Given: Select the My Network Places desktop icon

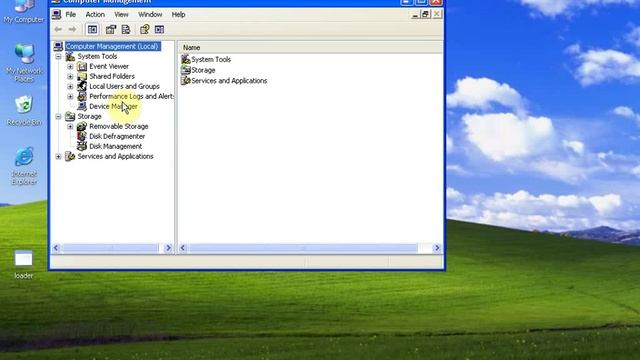Looking at the screenshot, I should coord(24,62).
